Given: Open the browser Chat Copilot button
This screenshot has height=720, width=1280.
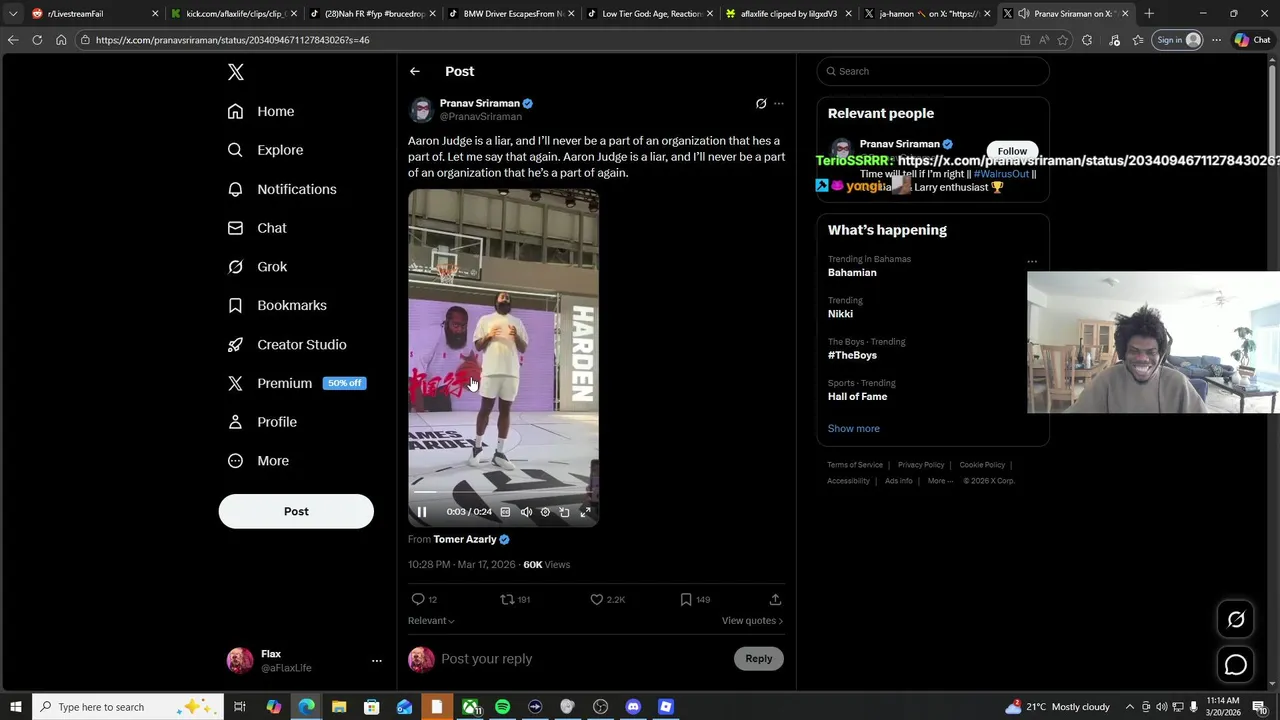Looking at the screenshot, I should (x=1251, y=40).
